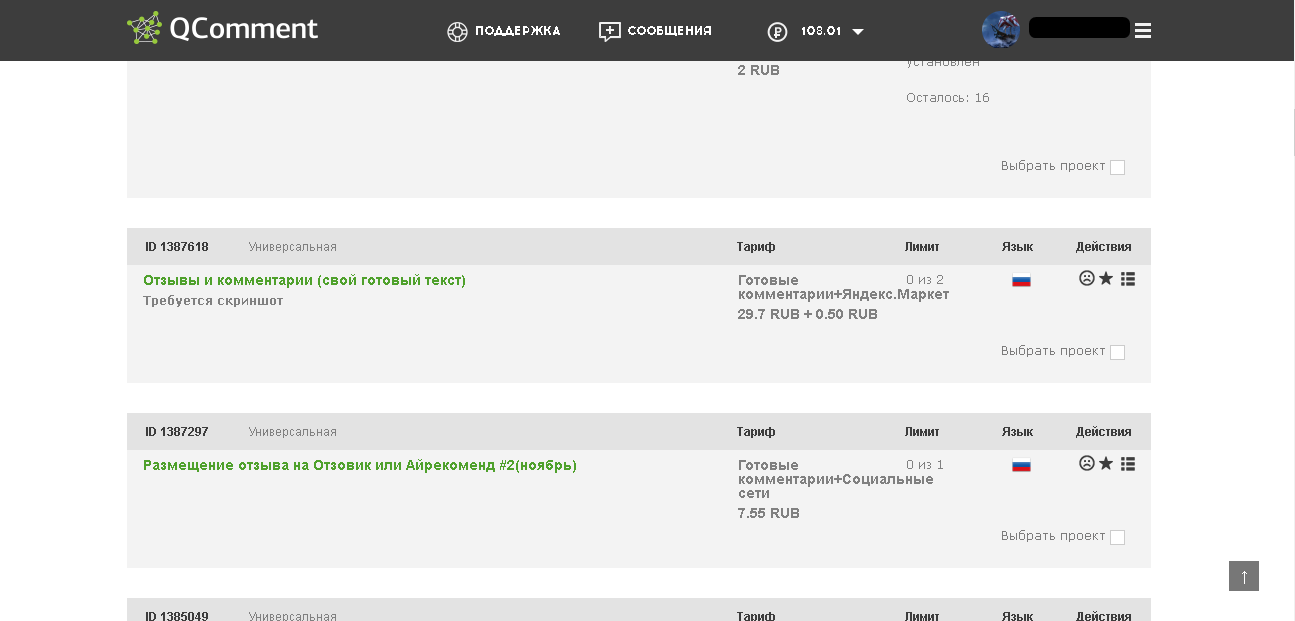Screen dimensions: 1295x621
Task: Click the ruble balance icon
Action: [777, 32]
